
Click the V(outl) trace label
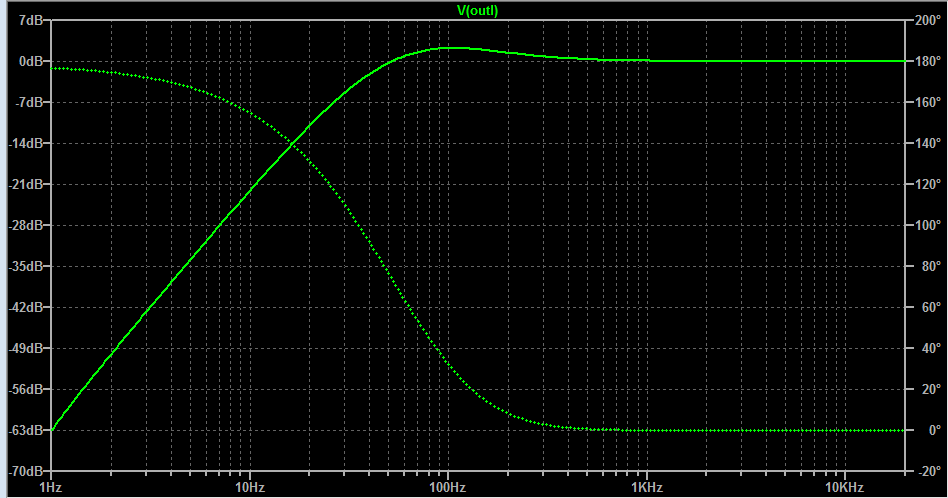[x=477, y=10]
